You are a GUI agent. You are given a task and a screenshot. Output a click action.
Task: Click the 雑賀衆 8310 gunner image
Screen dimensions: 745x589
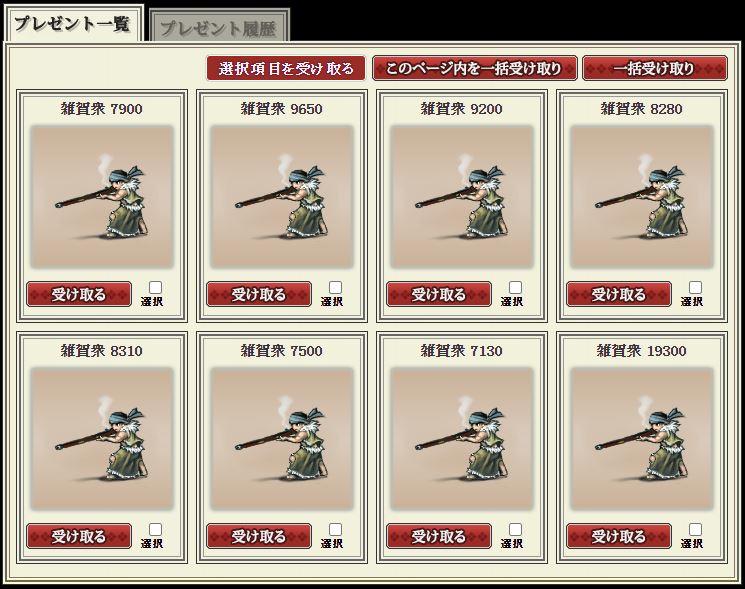(102, 439)
